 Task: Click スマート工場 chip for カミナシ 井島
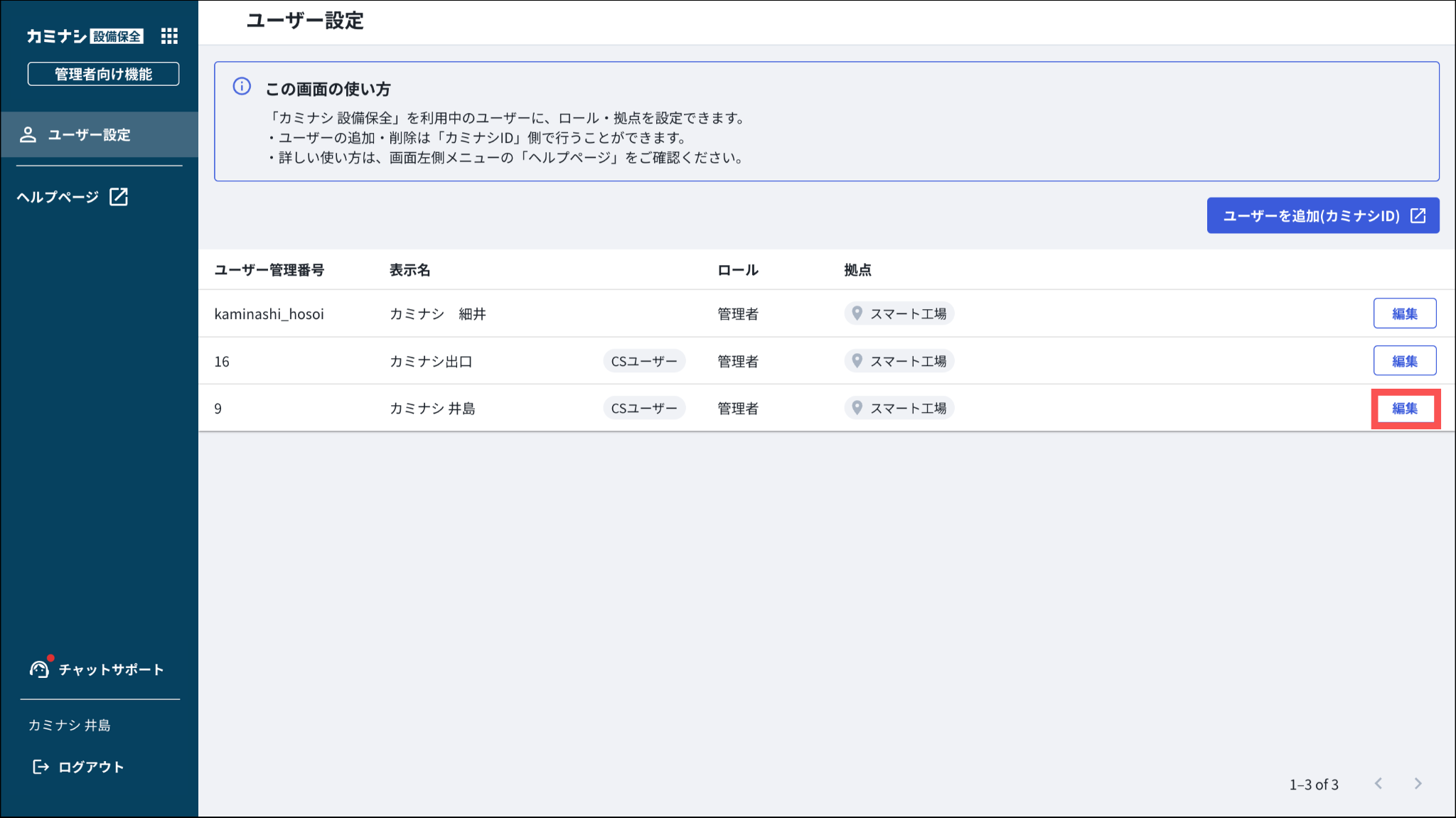pyautogui.click(x=899, y=409)
